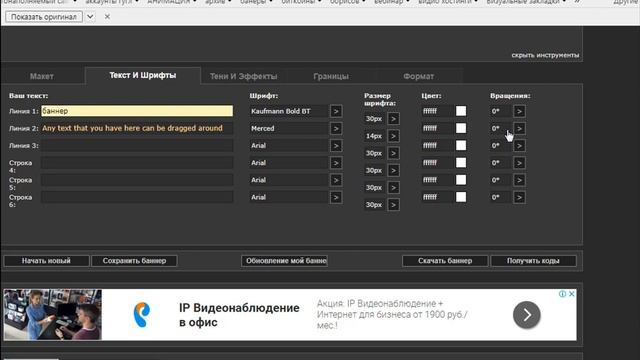Click the ad photo thumbnail
Screen dimensions: 640x360
coord(53,315)
